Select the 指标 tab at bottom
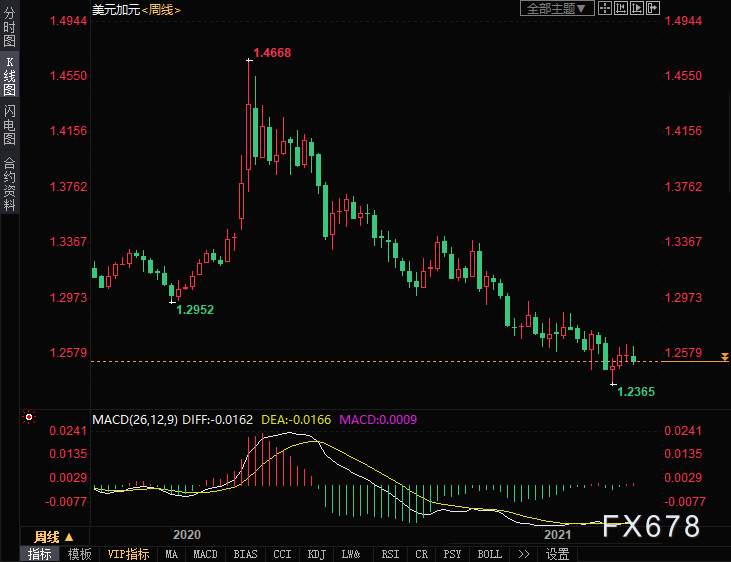 (40, 554)
